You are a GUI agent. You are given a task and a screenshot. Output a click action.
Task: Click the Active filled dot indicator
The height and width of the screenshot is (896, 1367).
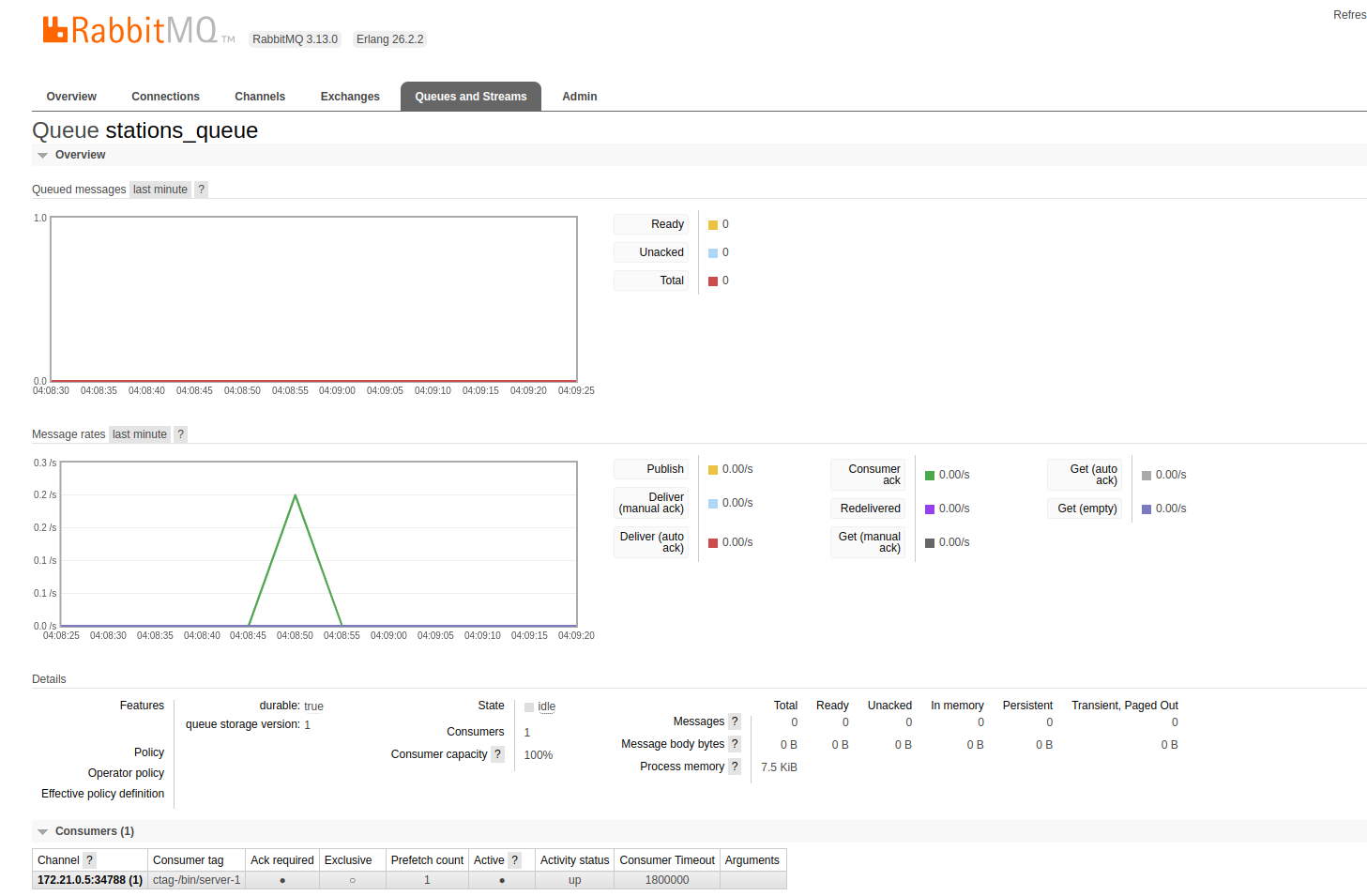click(x=502, y=881)
